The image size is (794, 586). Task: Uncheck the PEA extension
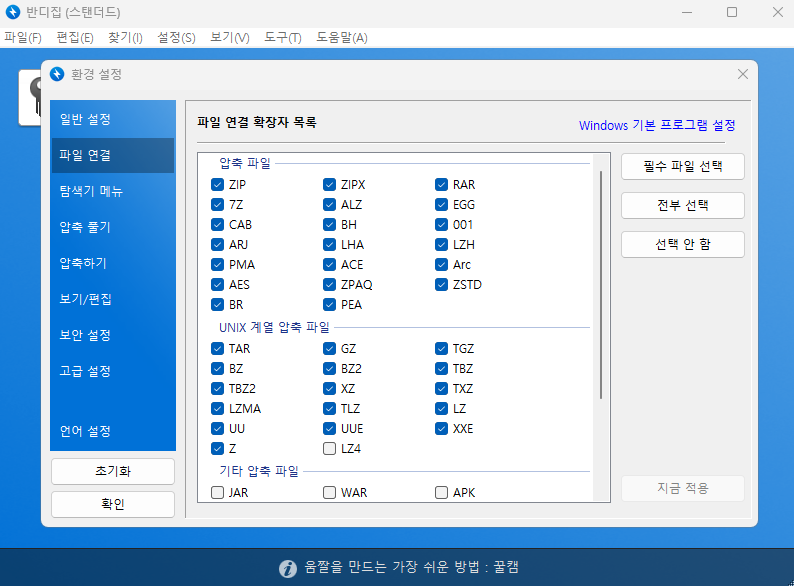pos(329,304)
